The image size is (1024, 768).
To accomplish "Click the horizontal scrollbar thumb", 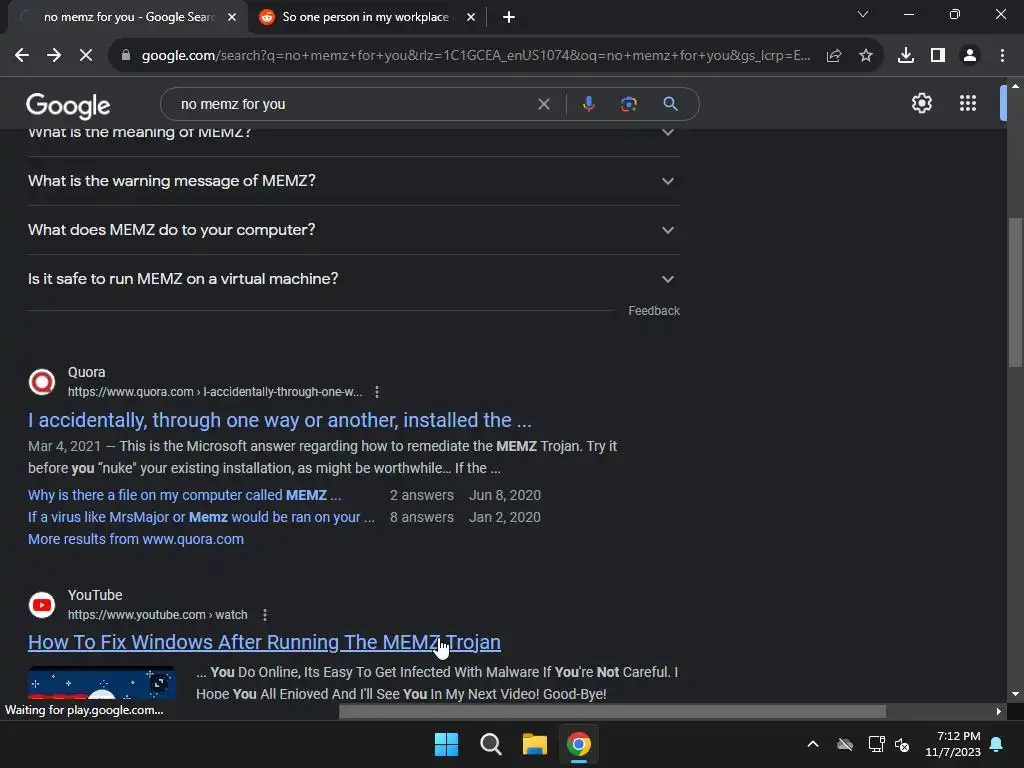I will 613,711.
